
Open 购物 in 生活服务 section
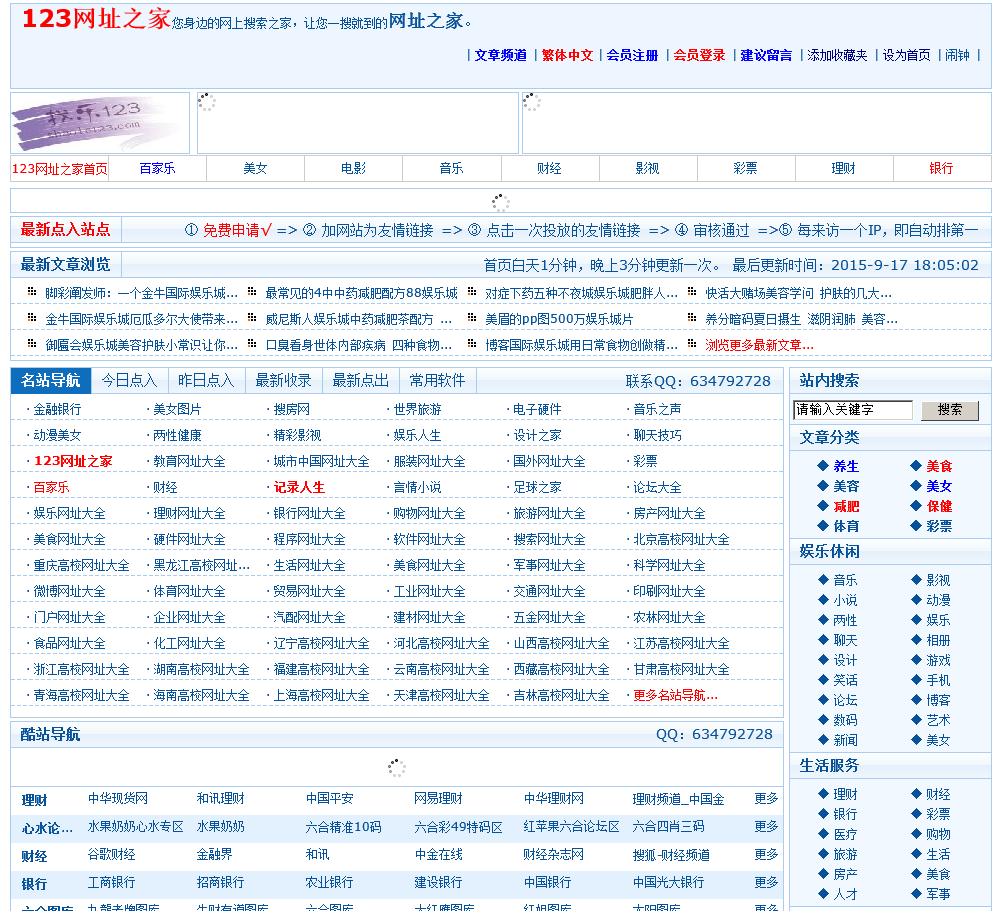(x=938, y=835)
